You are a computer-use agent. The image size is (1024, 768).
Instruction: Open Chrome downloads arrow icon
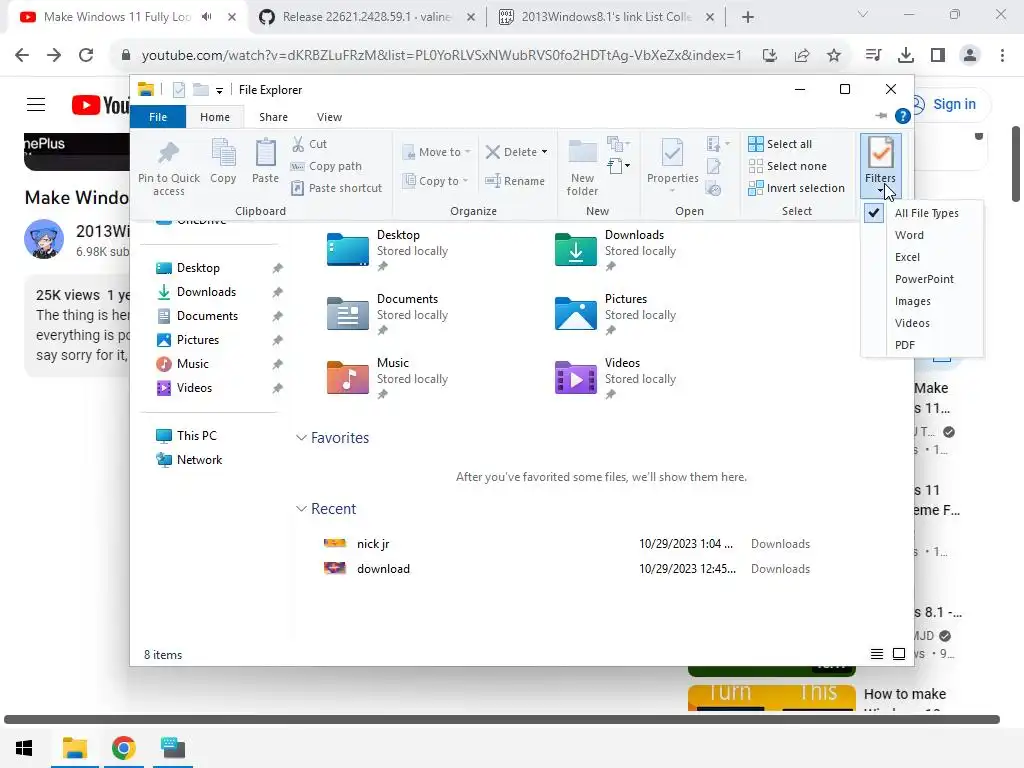coord(906,56)
